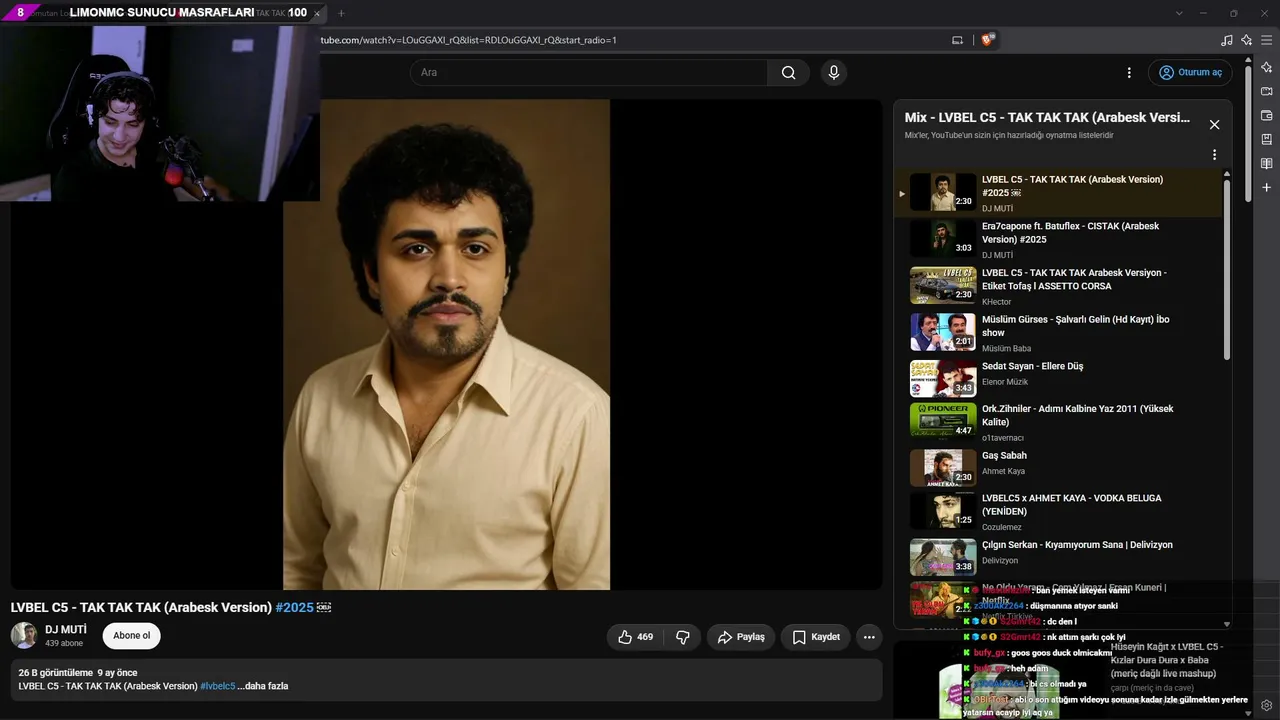The width and height of the screenshot is (1280, 720).
Task: Start voice search with the microphone icon
Action: pyautogui.click(x=833, y=72)
